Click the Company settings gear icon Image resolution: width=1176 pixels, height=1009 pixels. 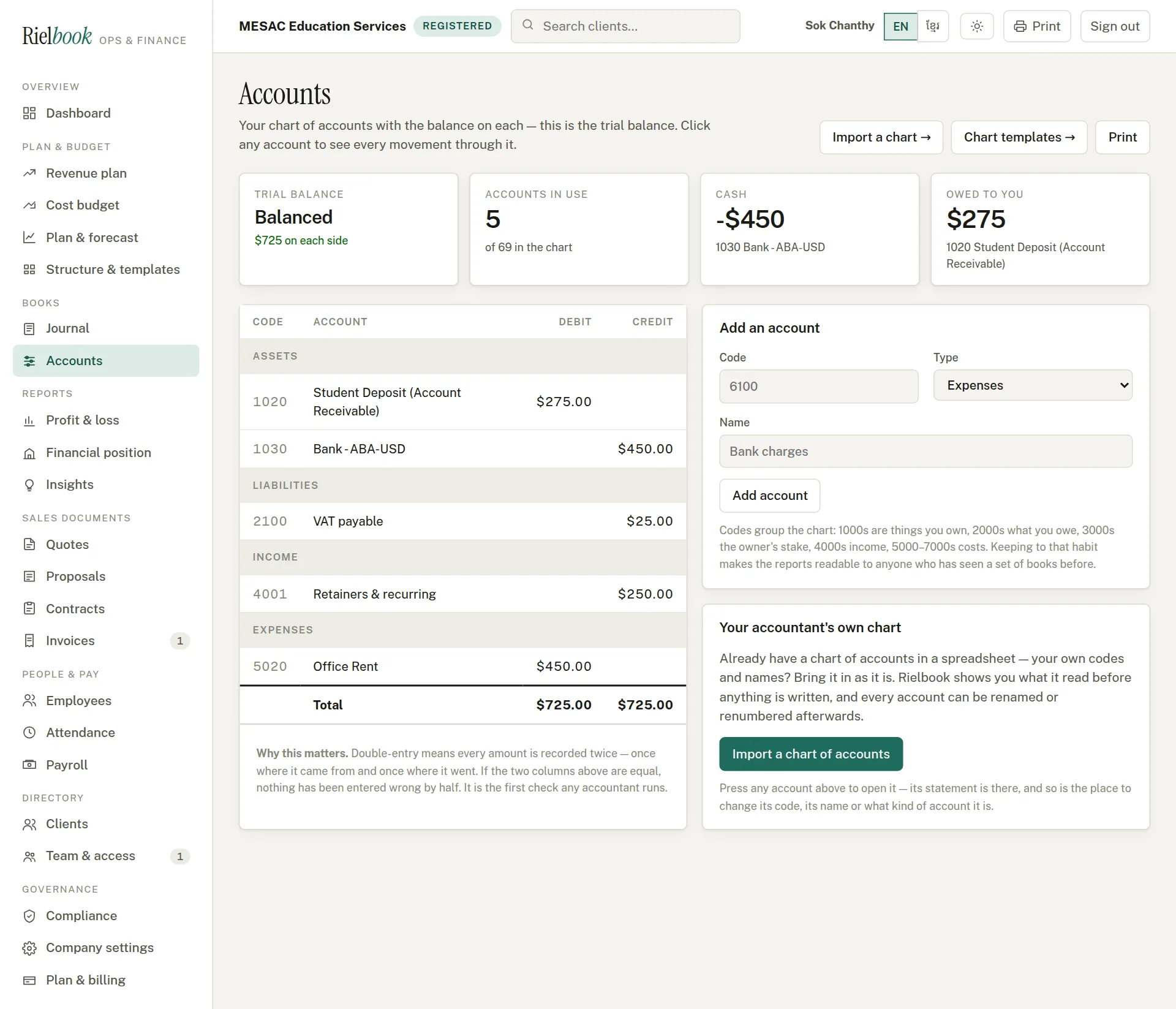(x=29, y=948)
